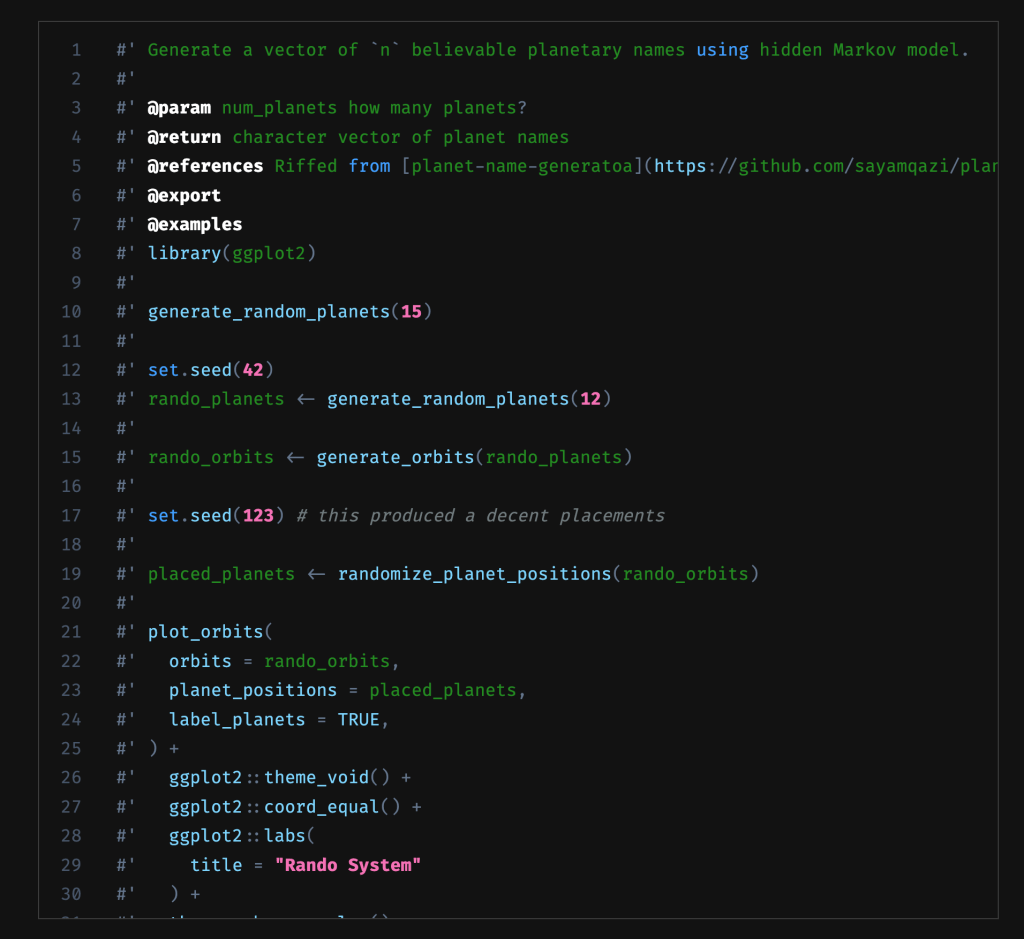Click line number 1 in the gutter
The width and height of the screenshot is (1024, 939).
click(76, 50)
